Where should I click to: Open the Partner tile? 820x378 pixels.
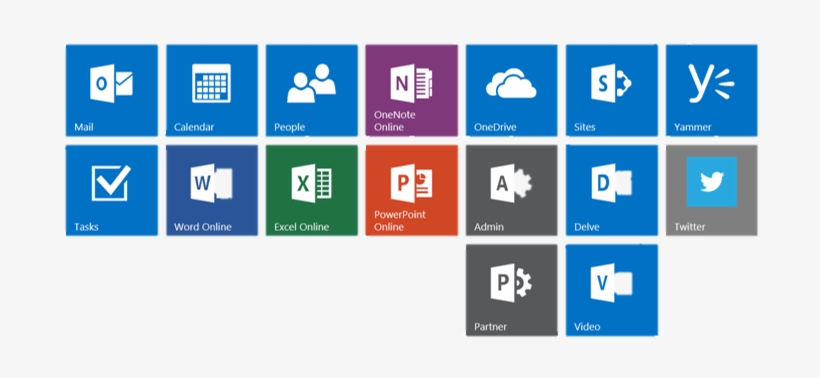point(511,290)
